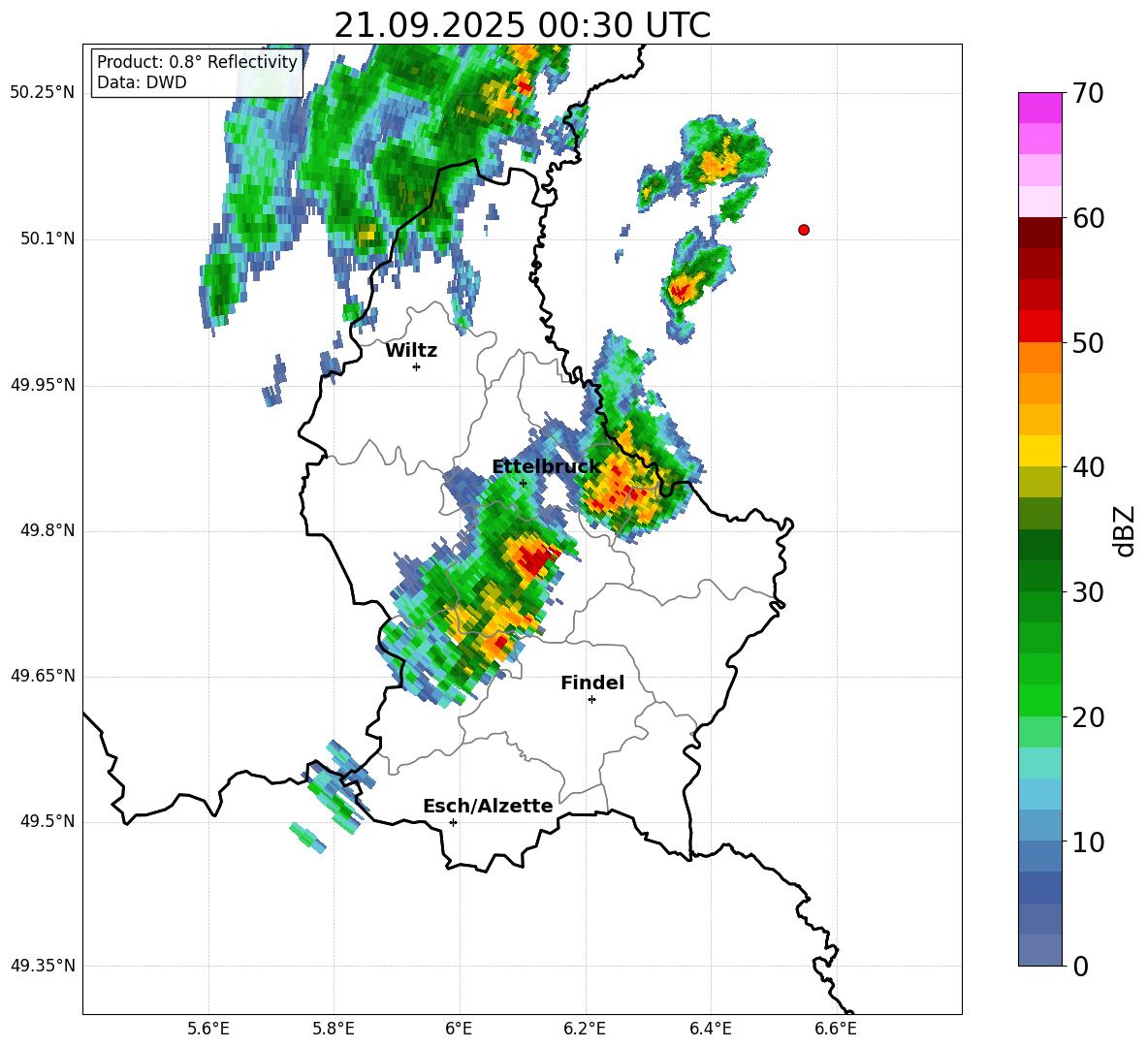Click the 40 dBZ colorbar tick label
1148x1048 pixels.
coord(1088,467)
